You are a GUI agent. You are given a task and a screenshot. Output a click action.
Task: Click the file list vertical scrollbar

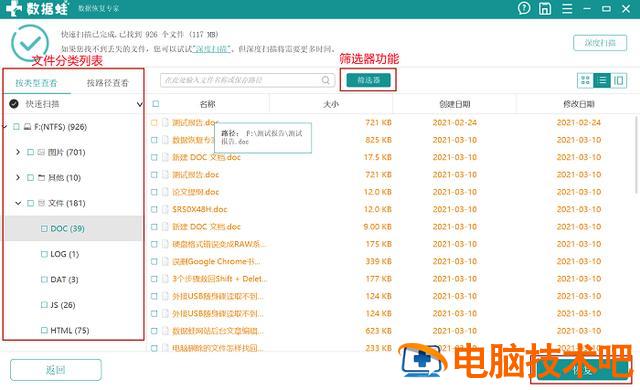pos(637,155)
